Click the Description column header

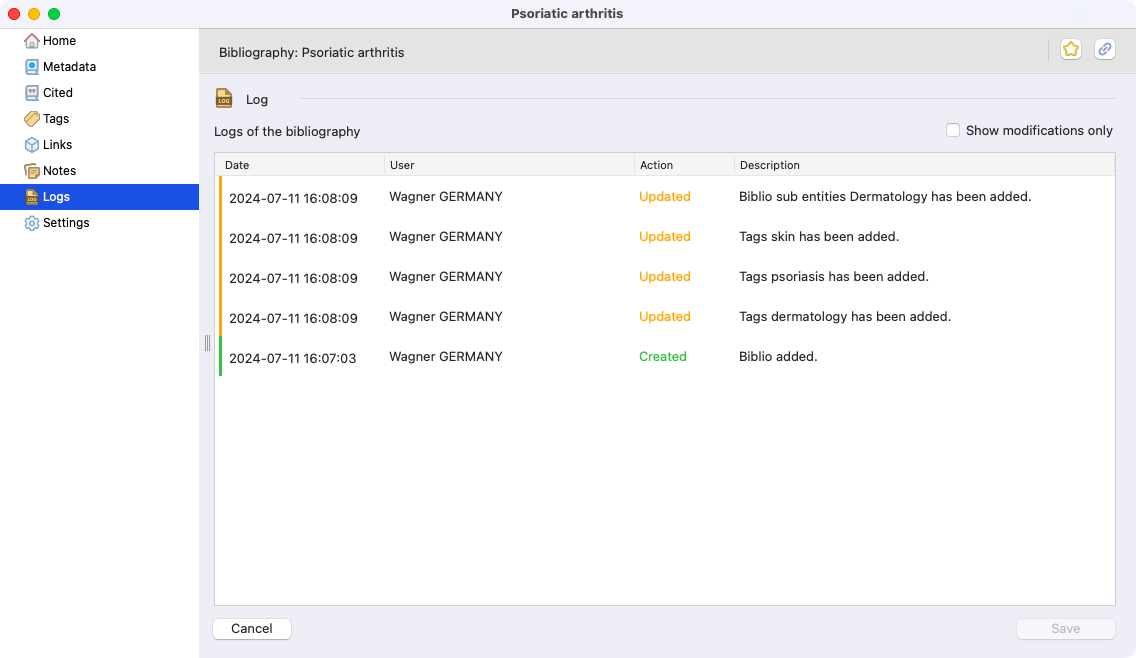click(924, 165)
